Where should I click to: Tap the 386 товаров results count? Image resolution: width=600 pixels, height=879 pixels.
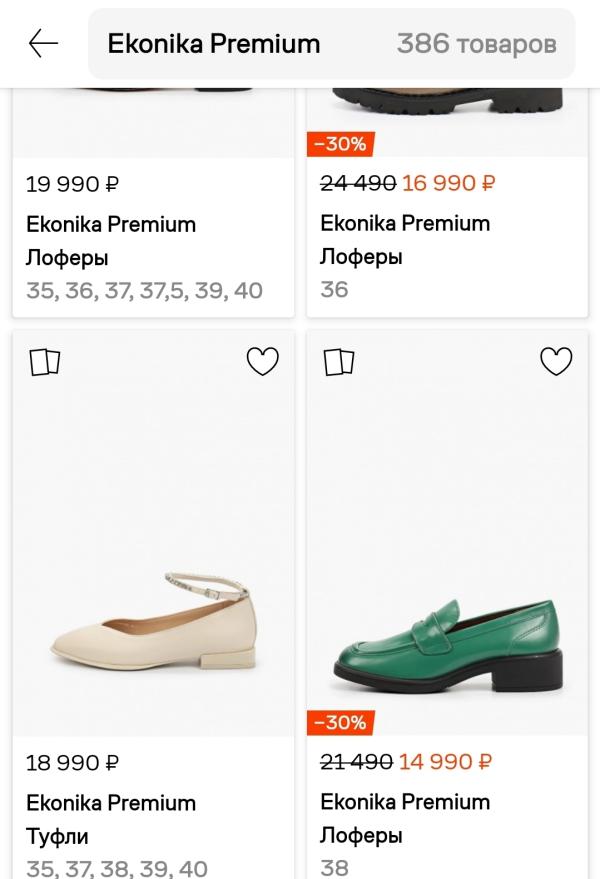(476, 44)
